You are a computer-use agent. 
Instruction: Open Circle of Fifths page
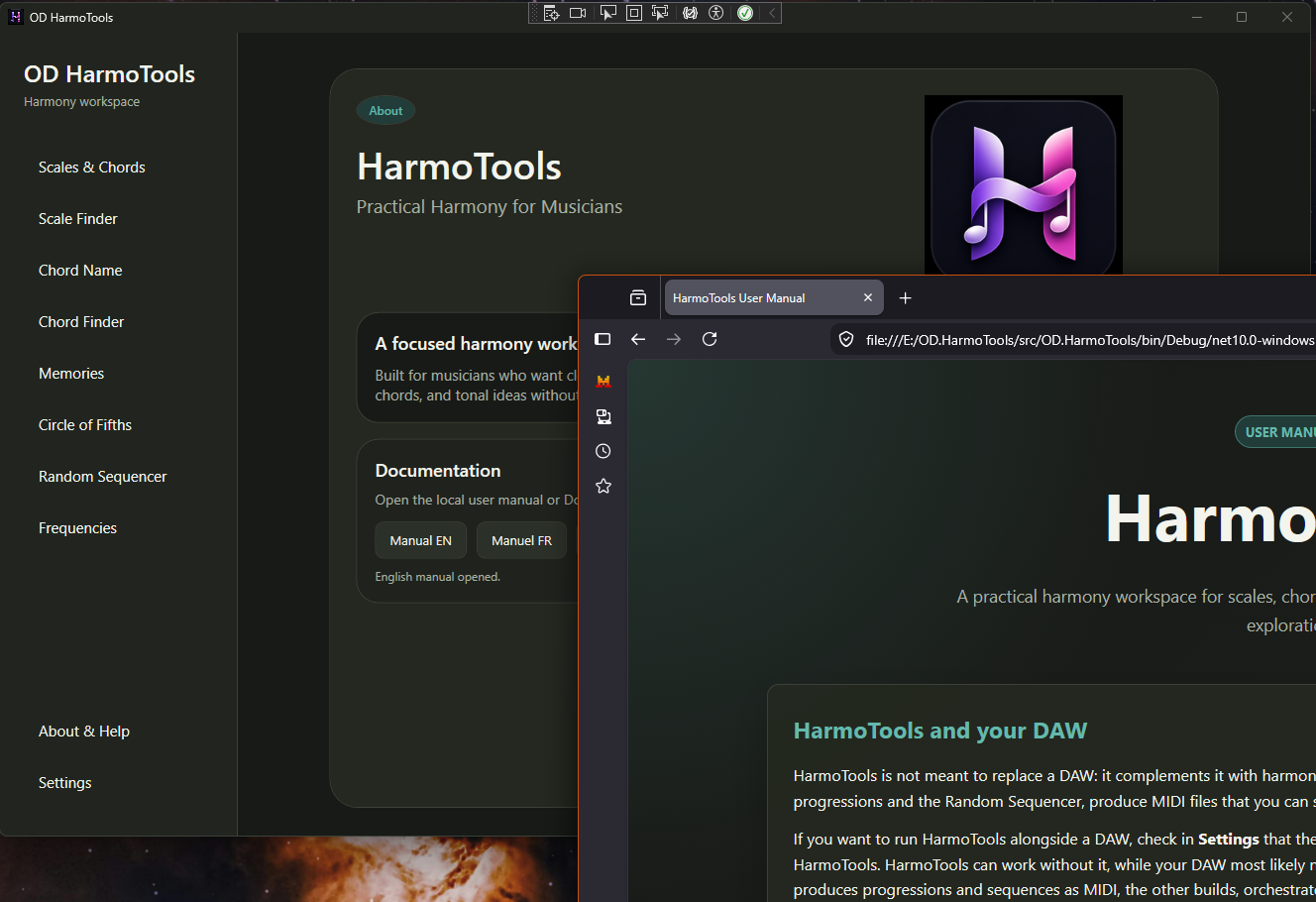pos(85,425)
